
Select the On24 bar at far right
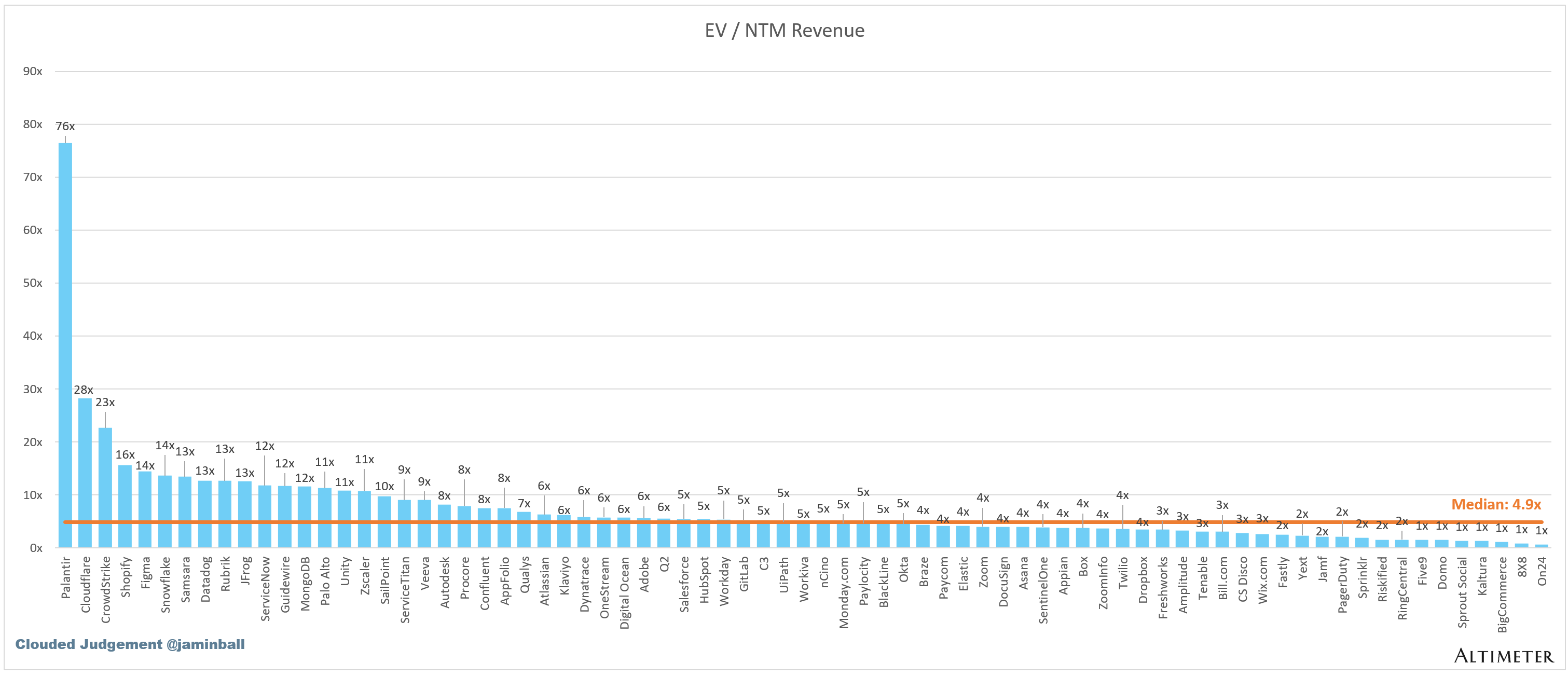tap(1541, 546)
